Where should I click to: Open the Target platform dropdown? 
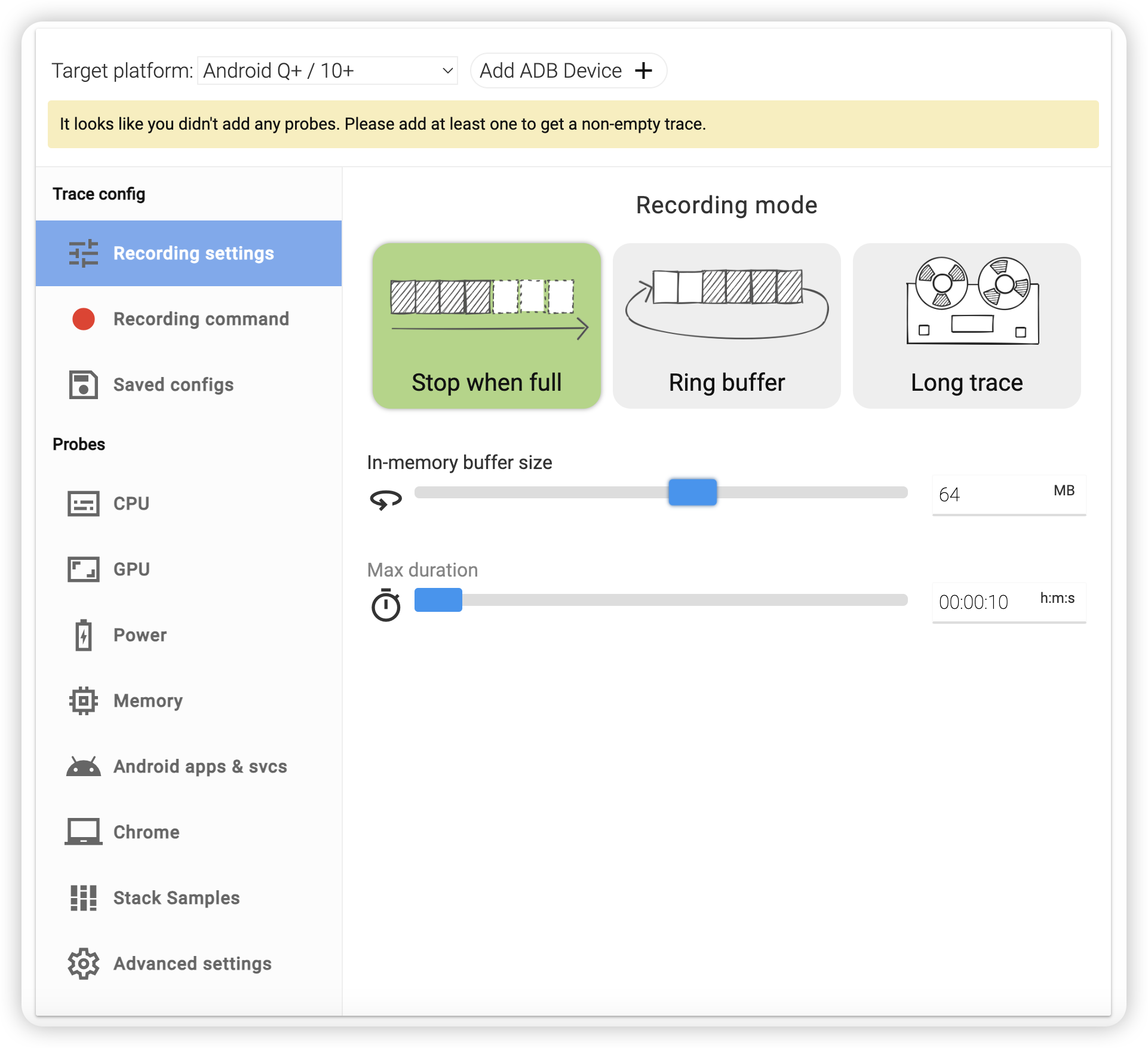pos(327,71)
